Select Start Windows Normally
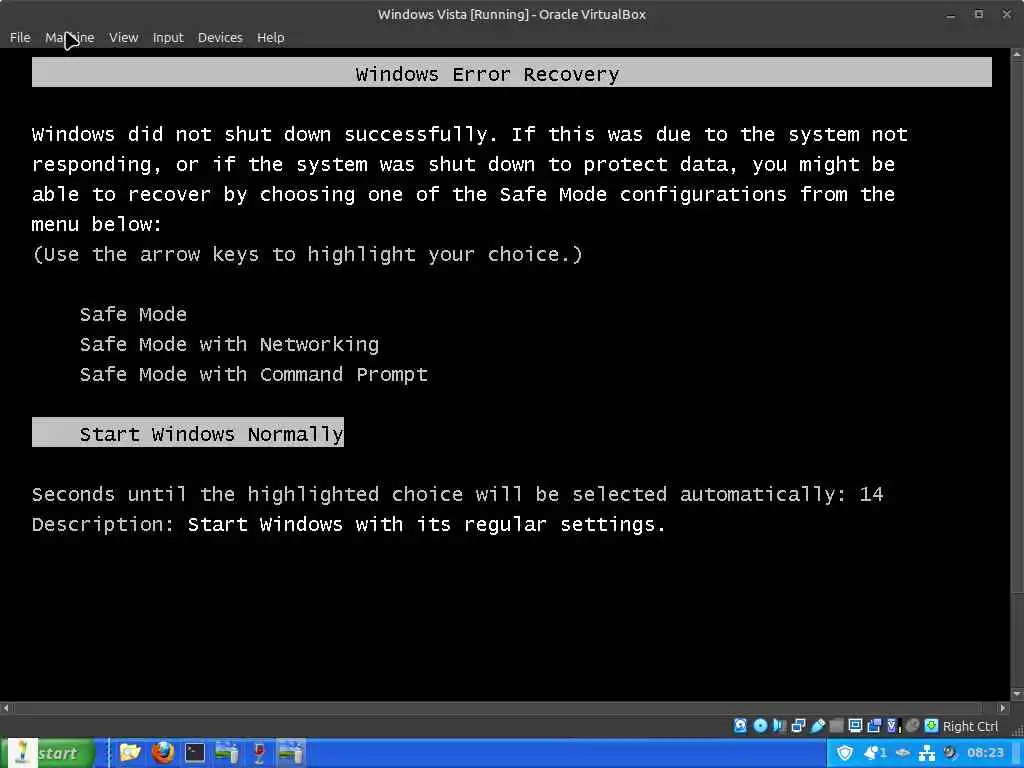The height and width of the screenshot is (768, 1024). tap(188, 433)
